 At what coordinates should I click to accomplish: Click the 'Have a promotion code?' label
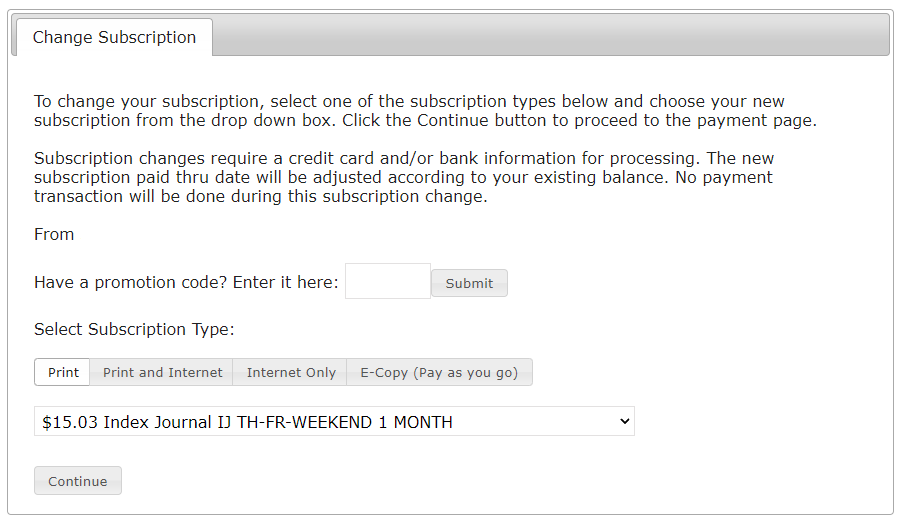click(186, 283)
